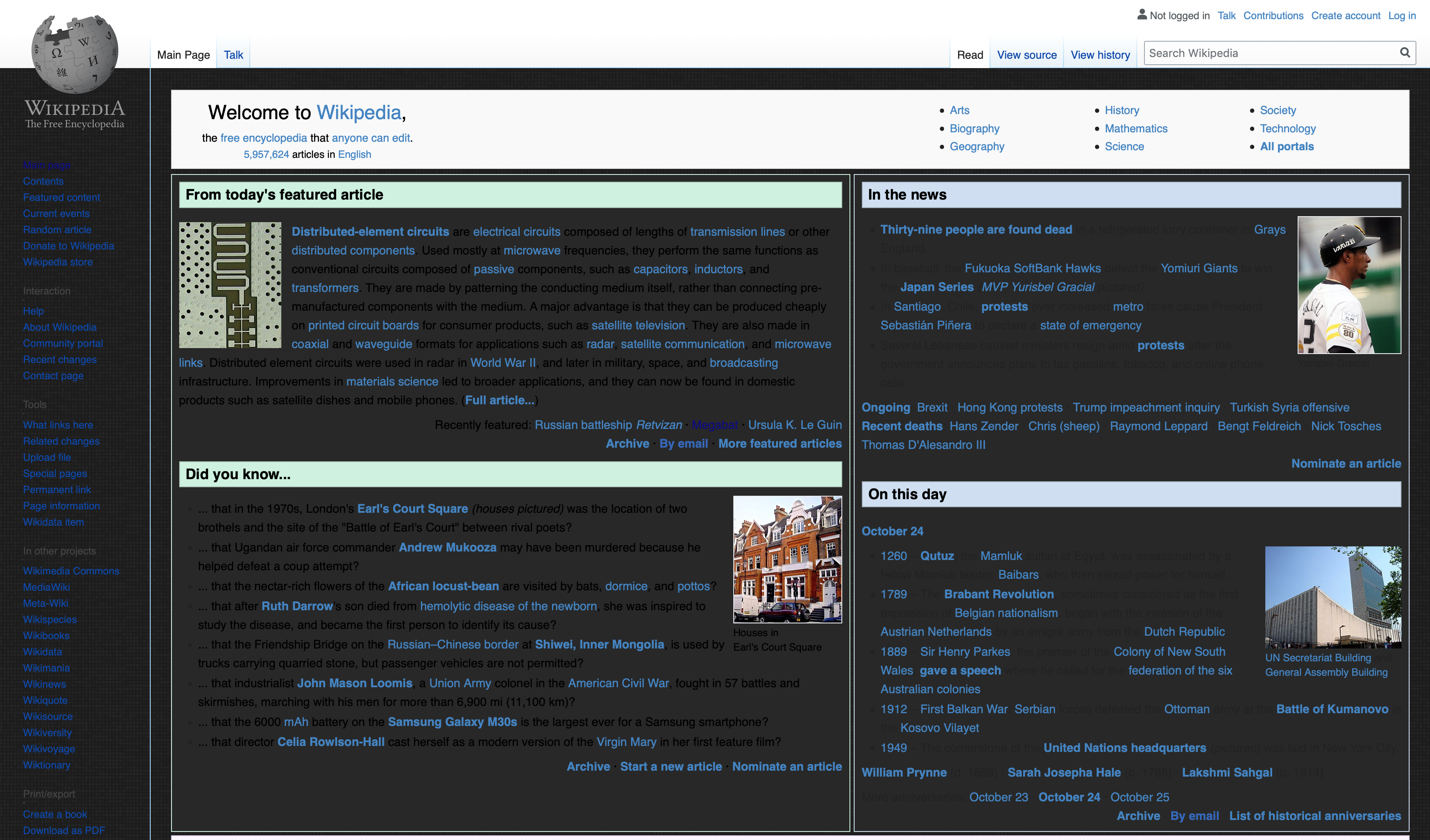Open the Talk tab next to Main Page

233,55
